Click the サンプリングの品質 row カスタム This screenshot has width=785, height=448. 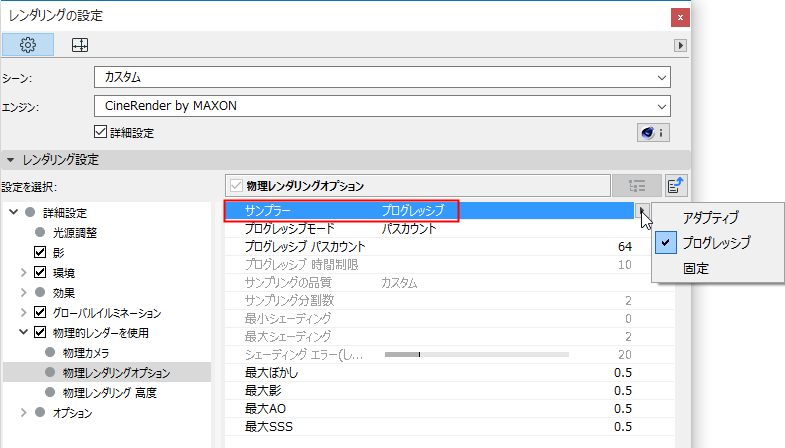(x=399, y=283)
